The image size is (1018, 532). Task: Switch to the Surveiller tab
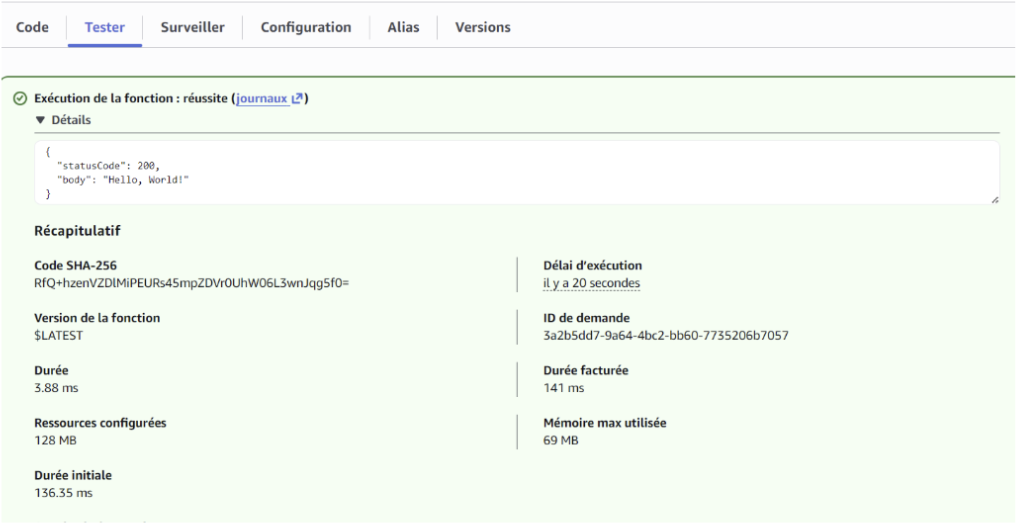click(x=193, y=27)
